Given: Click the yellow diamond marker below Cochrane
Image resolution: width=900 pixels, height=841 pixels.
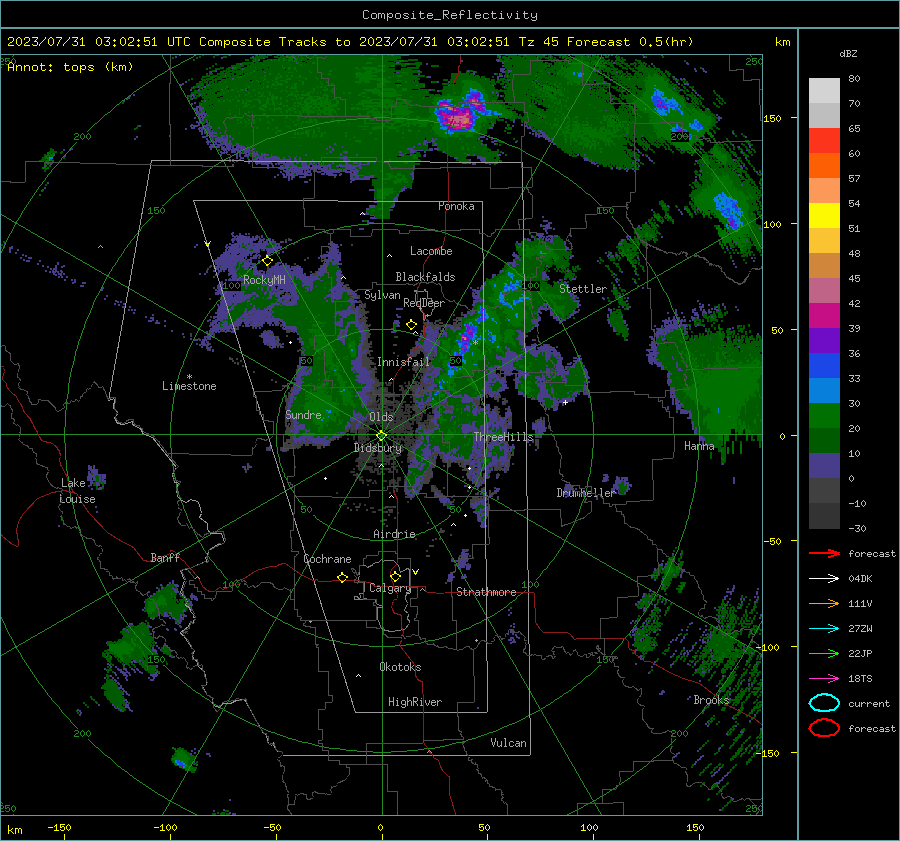Looking at the screenshot, I should [x=342, y=578].
